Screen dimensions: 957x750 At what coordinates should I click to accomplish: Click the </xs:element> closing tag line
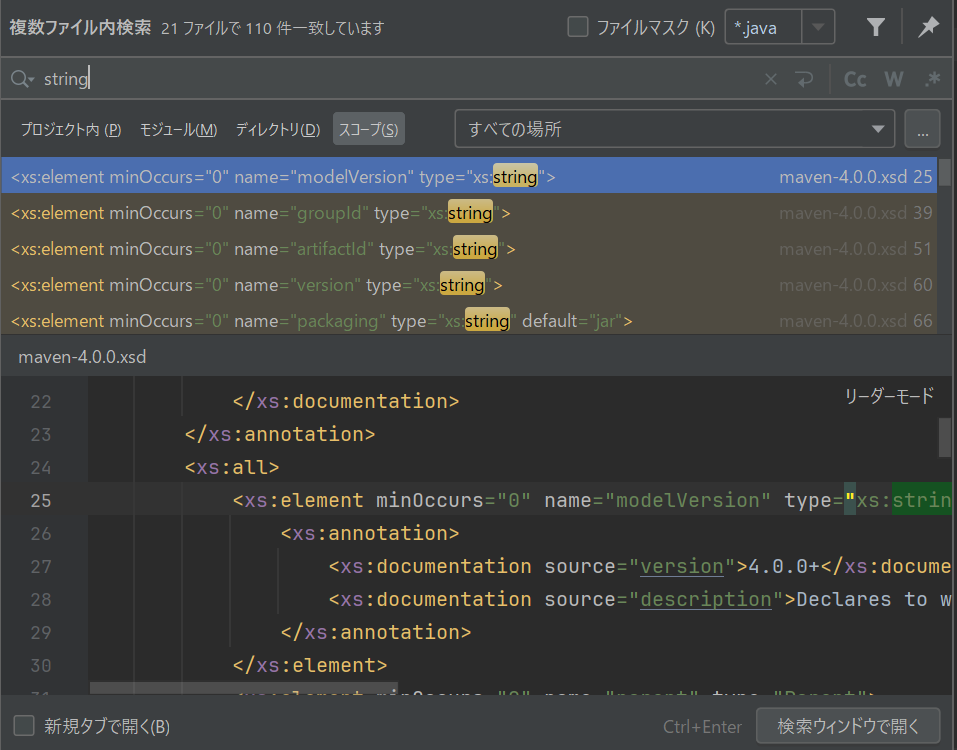tap(310, 666)
